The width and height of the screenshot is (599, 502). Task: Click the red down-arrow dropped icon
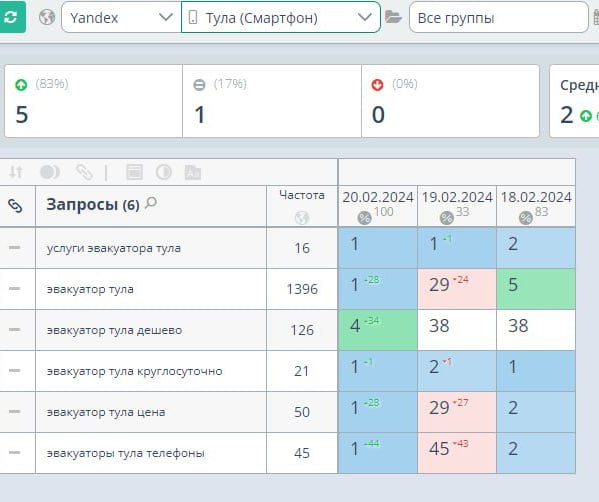tap(377, 84)
